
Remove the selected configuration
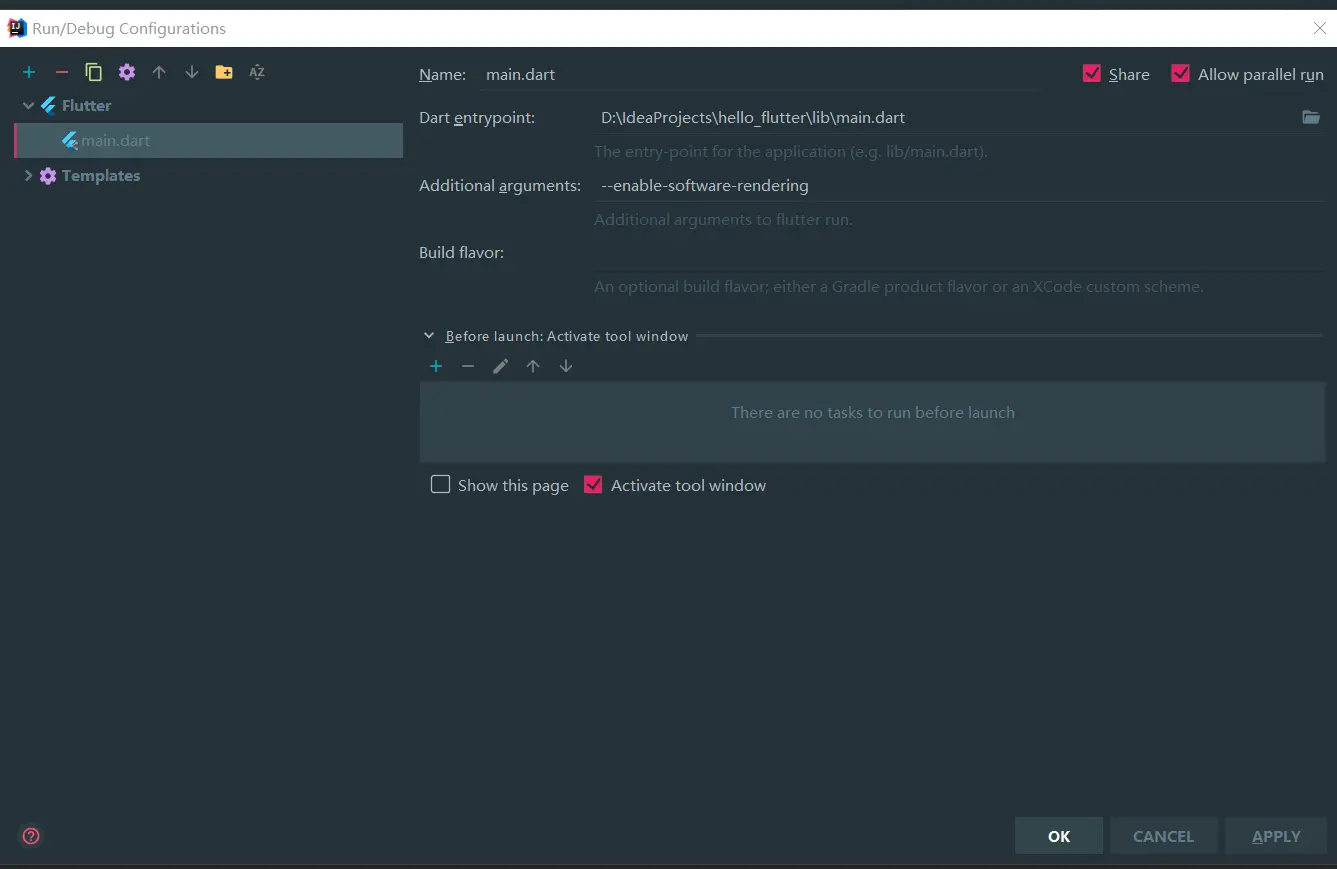pos(61,71)
